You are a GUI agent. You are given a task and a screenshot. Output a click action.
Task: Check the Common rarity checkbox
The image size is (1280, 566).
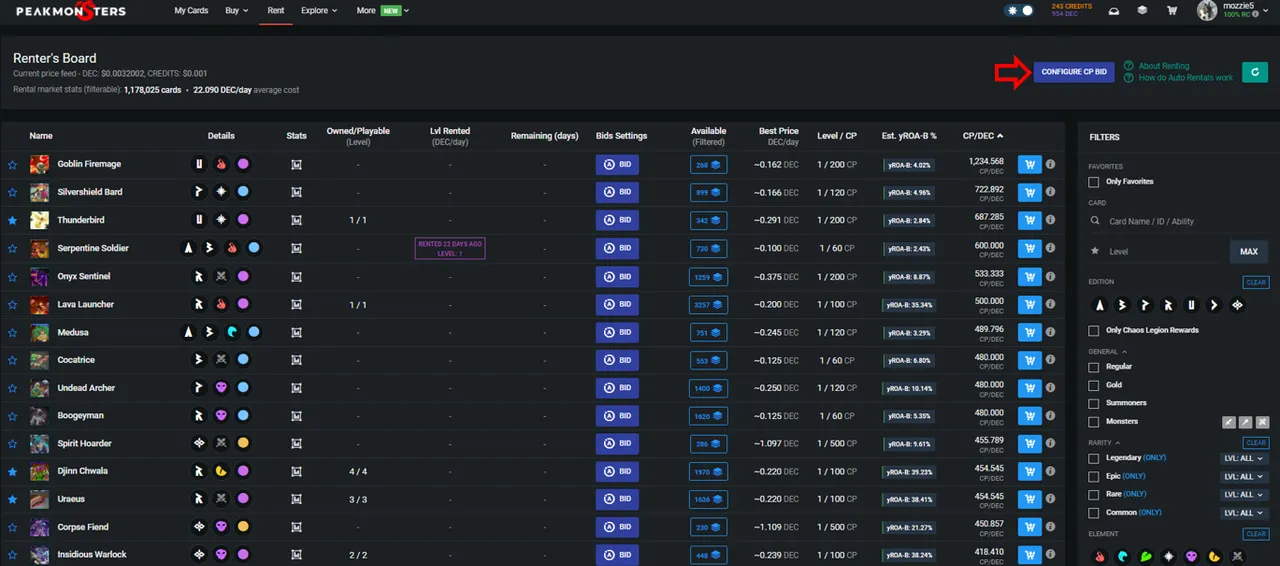pos(1094,513)
